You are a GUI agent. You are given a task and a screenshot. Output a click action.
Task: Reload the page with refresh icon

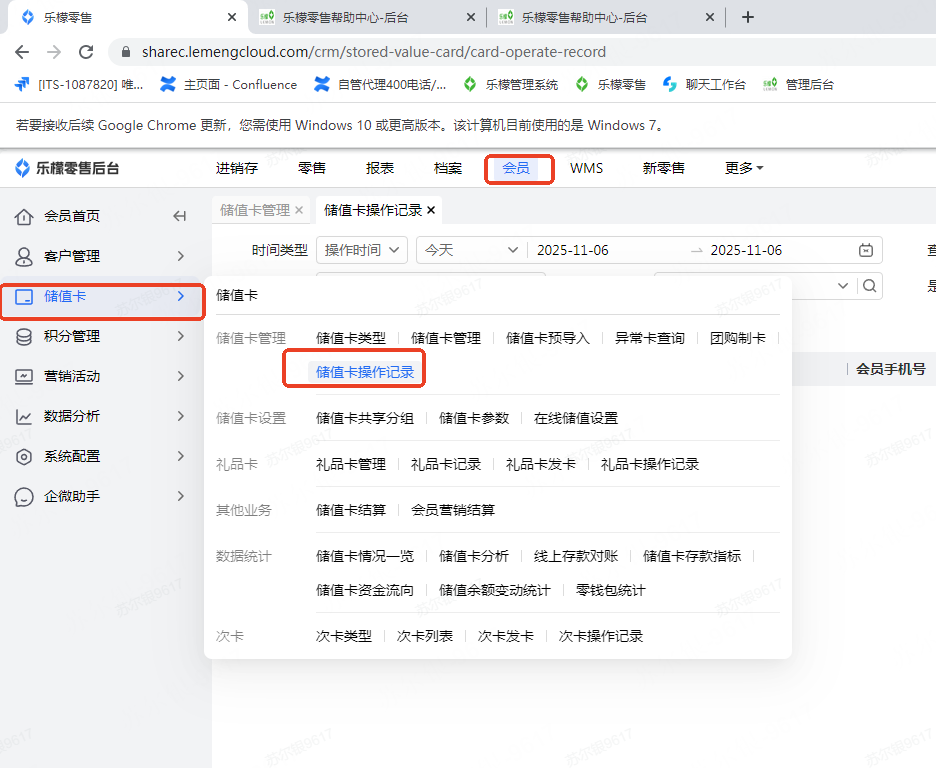coord(86,52)
